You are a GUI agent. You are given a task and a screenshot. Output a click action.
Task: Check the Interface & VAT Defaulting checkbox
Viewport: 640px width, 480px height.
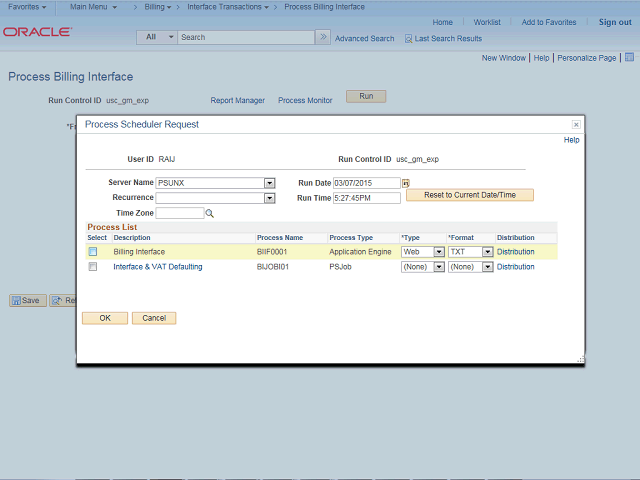(x=93, y=267)
